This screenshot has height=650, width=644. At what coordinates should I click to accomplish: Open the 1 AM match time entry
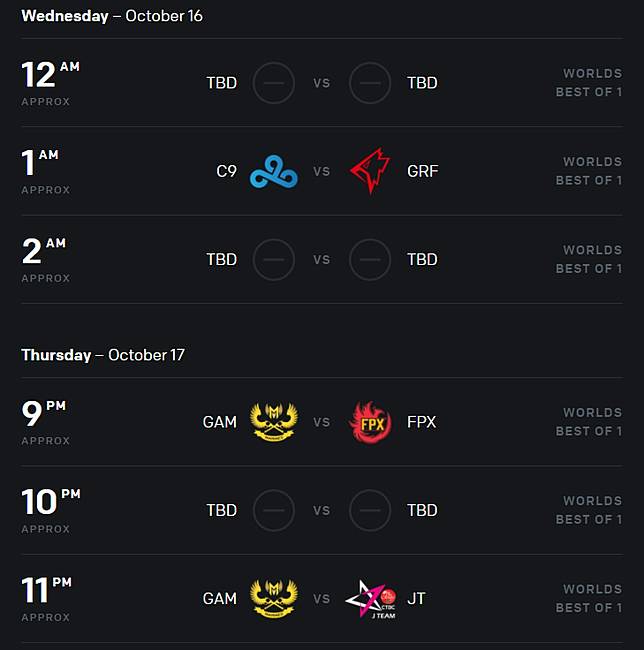tap(44, 171)
